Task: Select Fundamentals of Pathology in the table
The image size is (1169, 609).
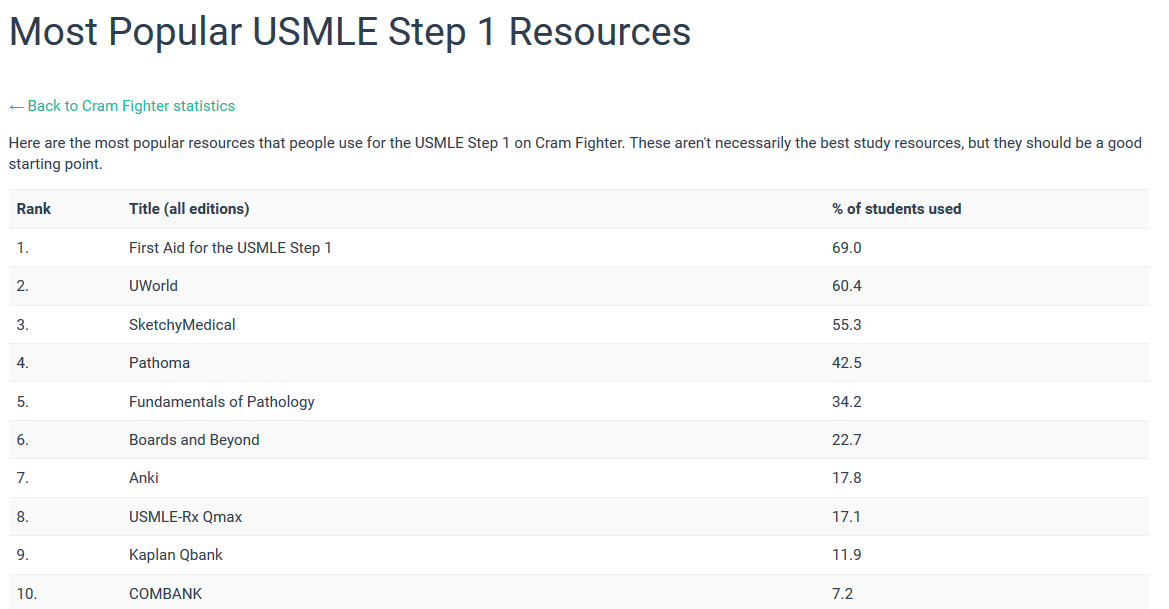Action: (x=221, y=402)
